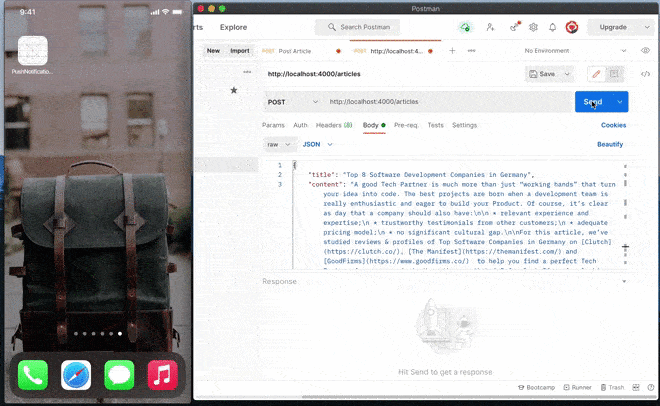The image size is (660, 406).
Task: Switch to the Params tab
Action: click(273, 125)
